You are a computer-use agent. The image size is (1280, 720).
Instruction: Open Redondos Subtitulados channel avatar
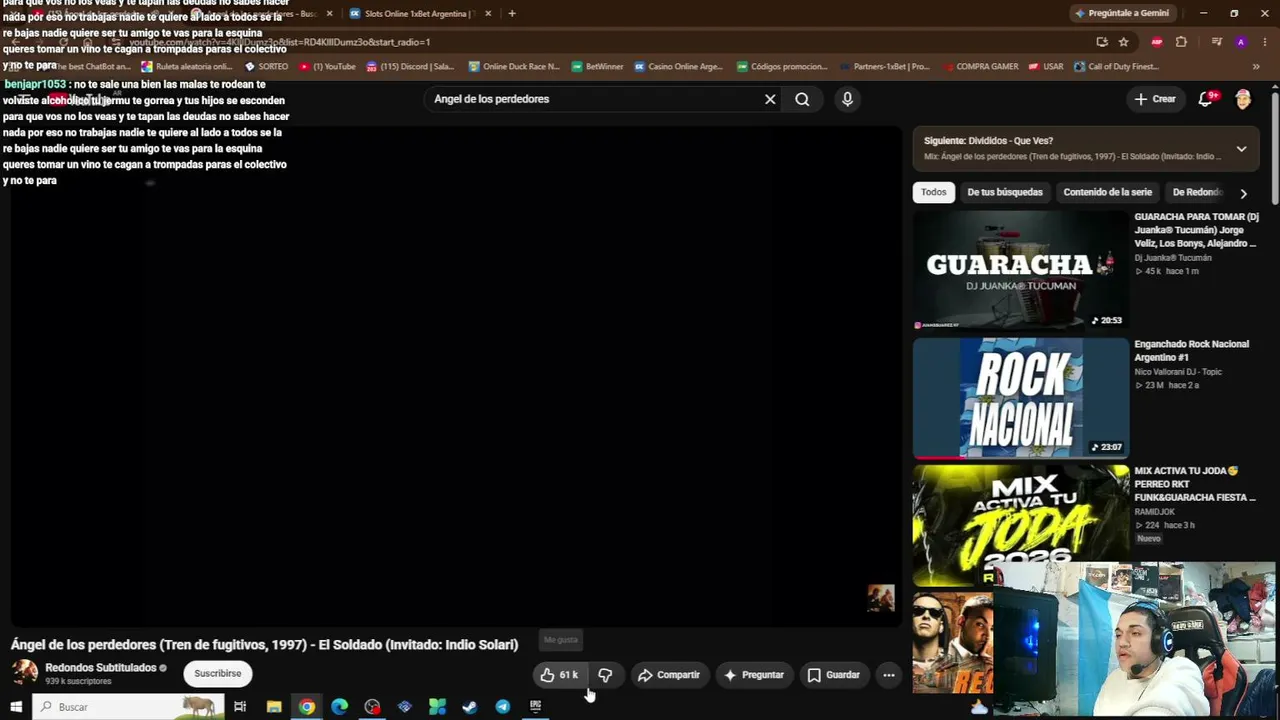(x=25, y=673)
